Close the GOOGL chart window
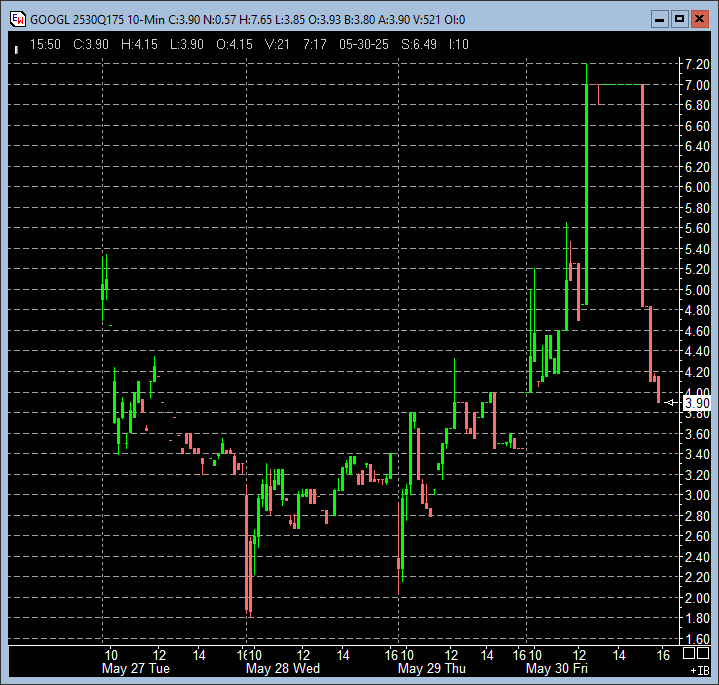Image resolution: width=719 pixels, height=685 pixels. [x=700, y=19]
